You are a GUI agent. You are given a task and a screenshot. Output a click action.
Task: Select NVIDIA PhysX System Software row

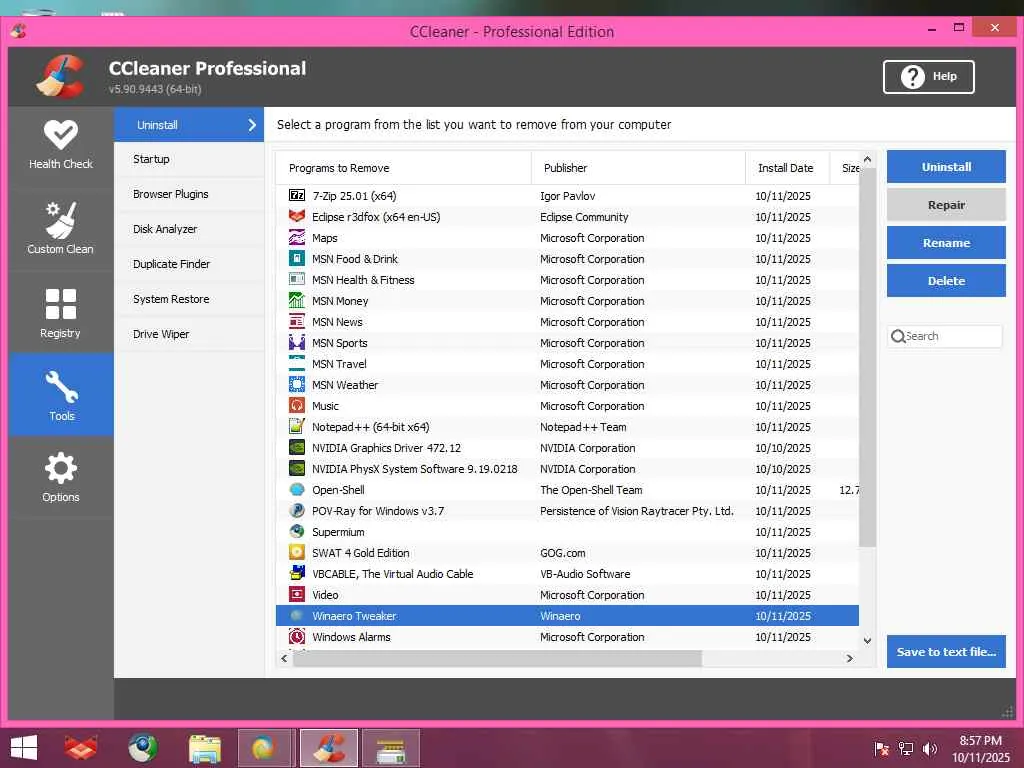567,468
